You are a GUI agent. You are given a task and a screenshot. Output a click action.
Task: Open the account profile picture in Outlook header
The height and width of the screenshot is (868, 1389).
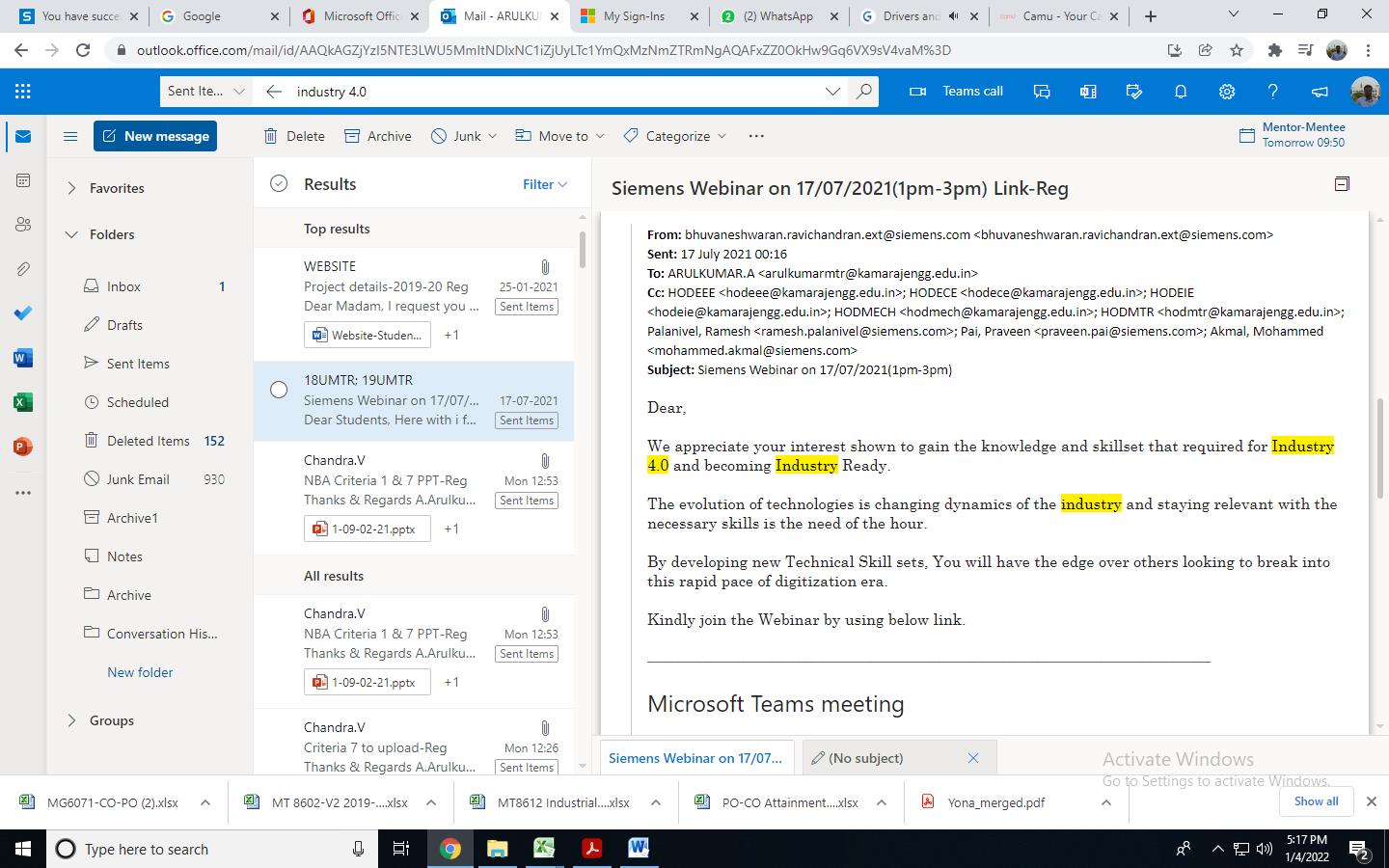click(1365, 92)
